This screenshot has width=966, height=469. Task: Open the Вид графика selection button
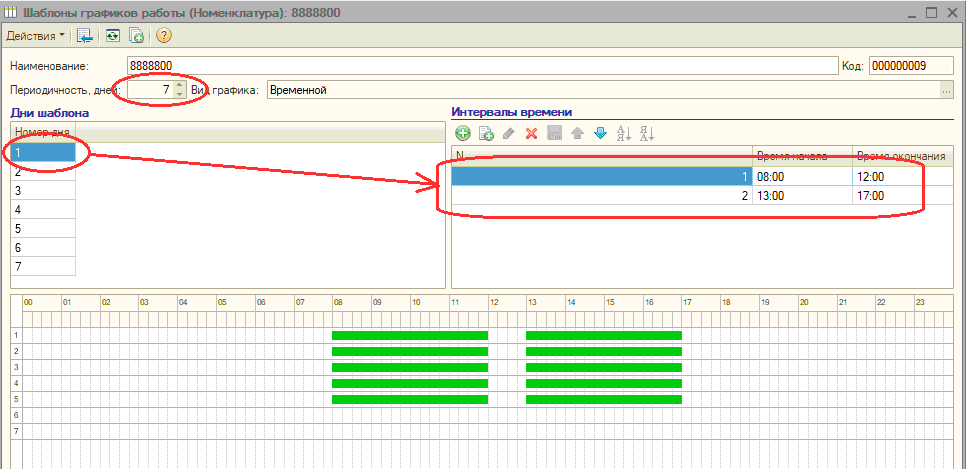point(946,90)
